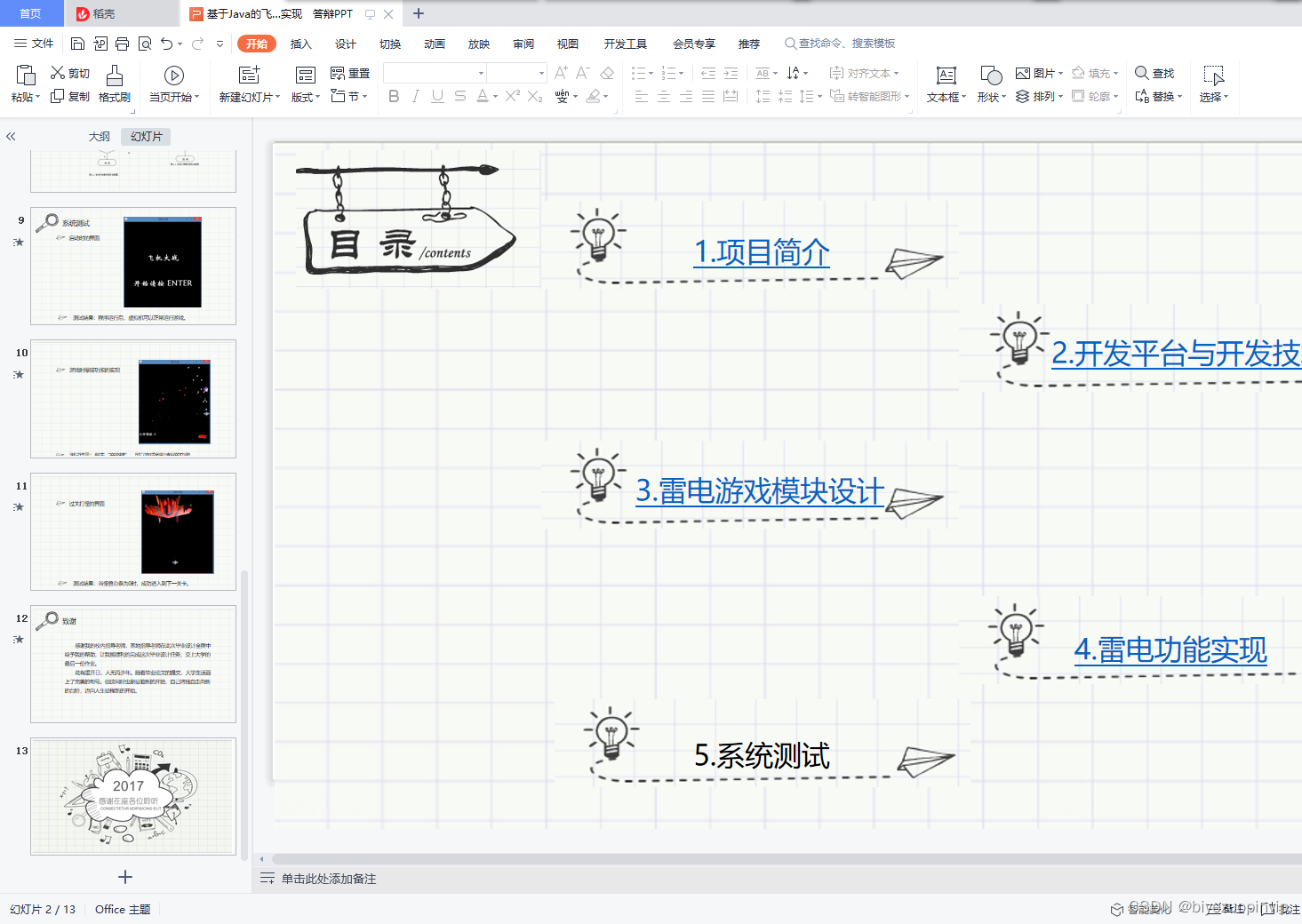The width and height of the screenshot is (1302, 924).
Task: Click the clear formatting eraser icon
Action: tap(607, 73)
